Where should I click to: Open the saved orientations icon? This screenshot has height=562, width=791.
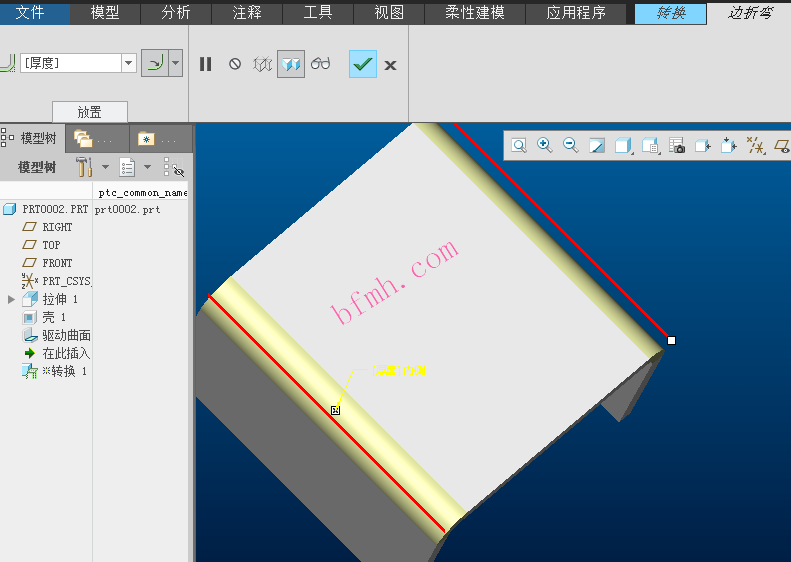point(650,146)
